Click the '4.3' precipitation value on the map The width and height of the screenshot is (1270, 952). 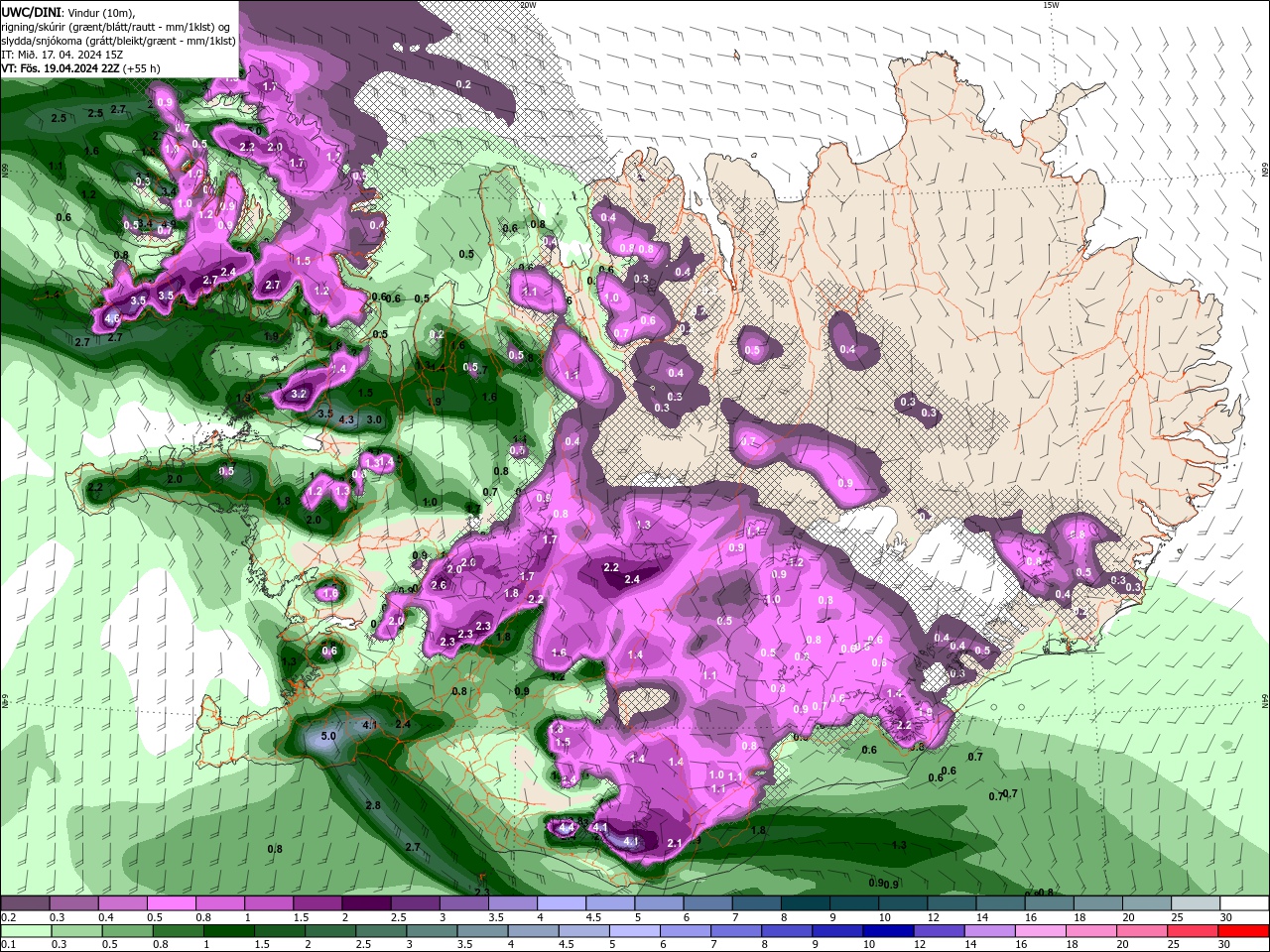click(346, 419)
